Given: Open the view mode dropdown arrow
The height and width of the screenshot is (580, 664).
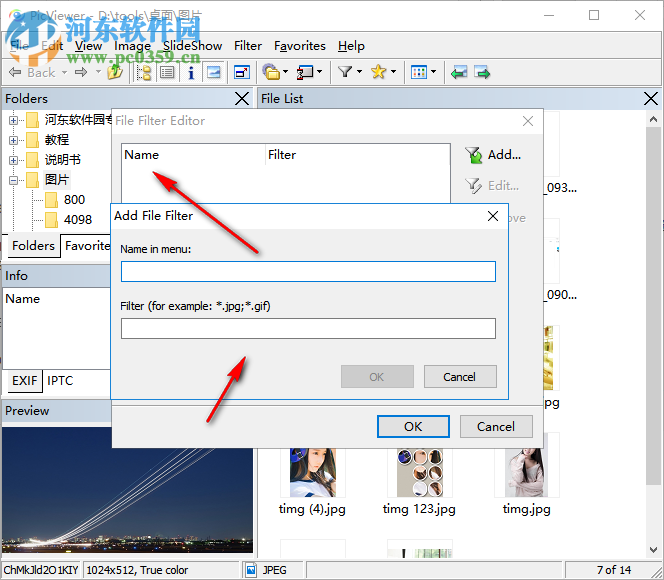Looking at the screenshot, I should (433, 72).
